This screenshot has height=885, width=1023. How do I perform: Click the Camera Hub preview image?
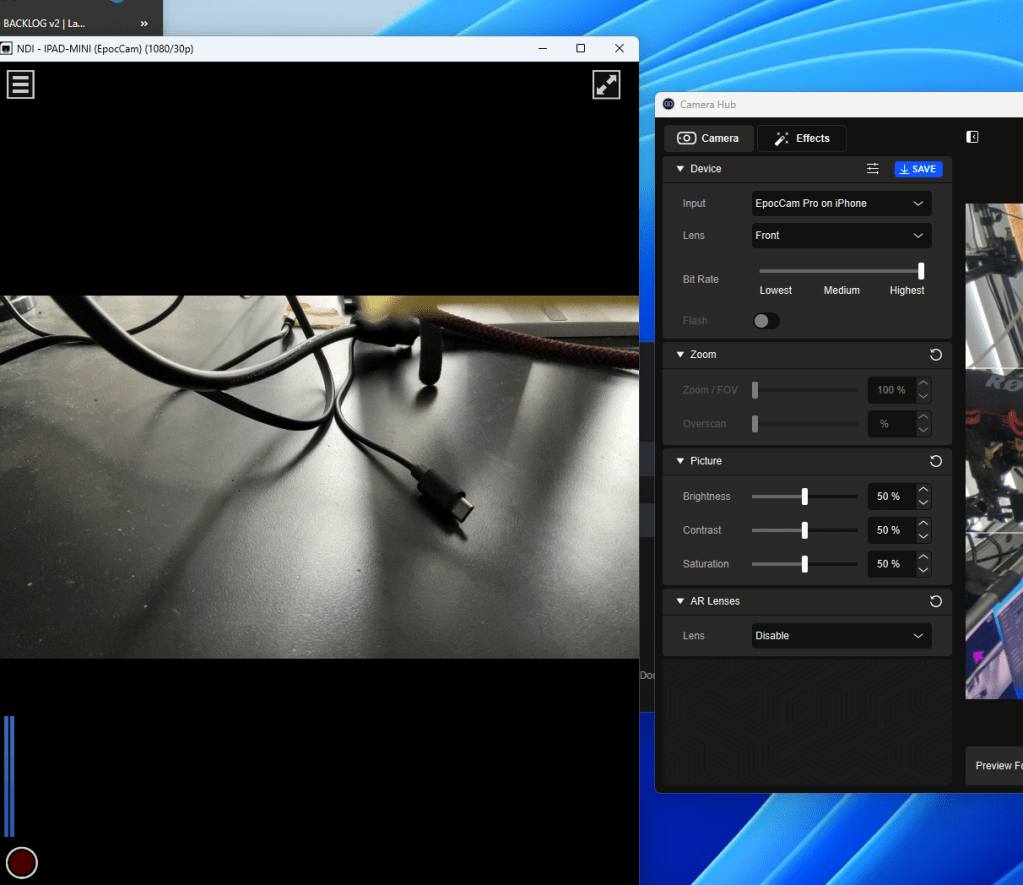point(994,451)
